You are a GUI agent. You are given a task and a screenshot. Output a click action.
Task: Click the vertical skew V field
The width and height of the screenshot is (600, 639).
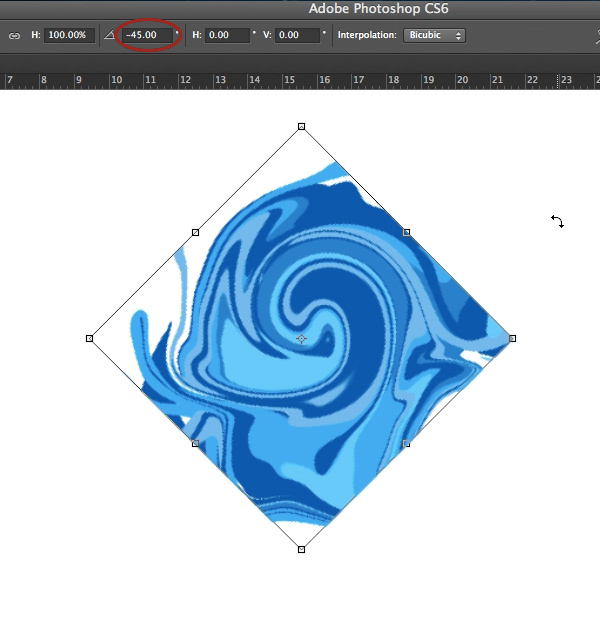299,35
